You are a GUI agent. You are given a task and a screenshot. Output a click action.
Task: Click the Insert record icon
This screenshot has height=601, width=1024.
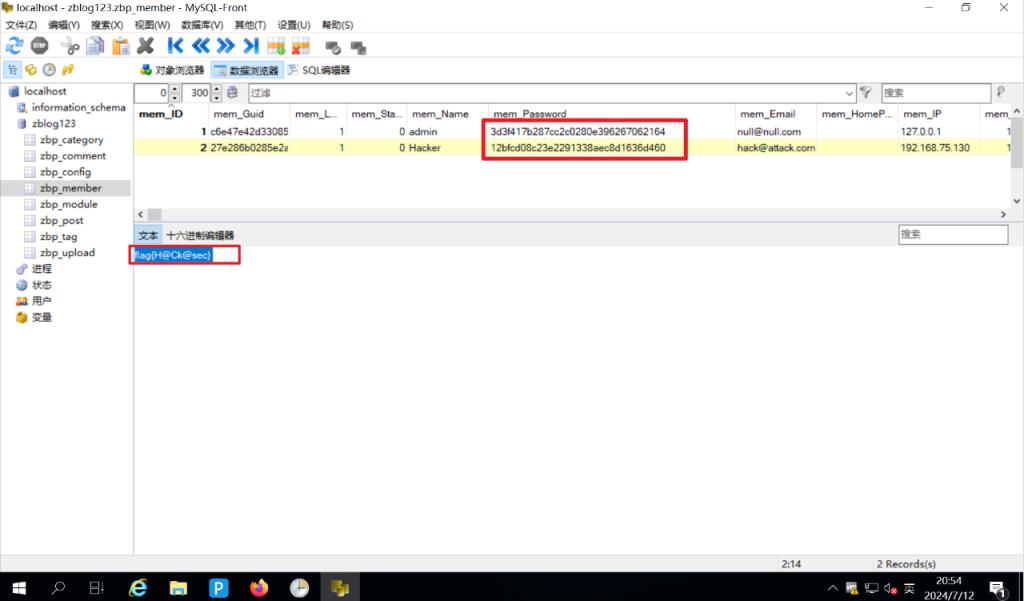[276, 46]
